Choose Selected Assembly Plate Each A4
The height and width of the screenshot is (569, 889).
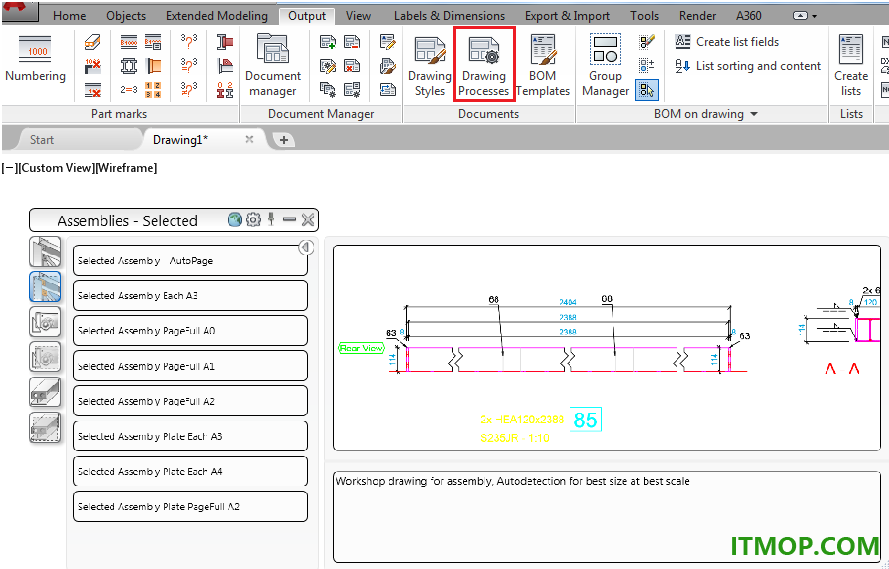190,471
